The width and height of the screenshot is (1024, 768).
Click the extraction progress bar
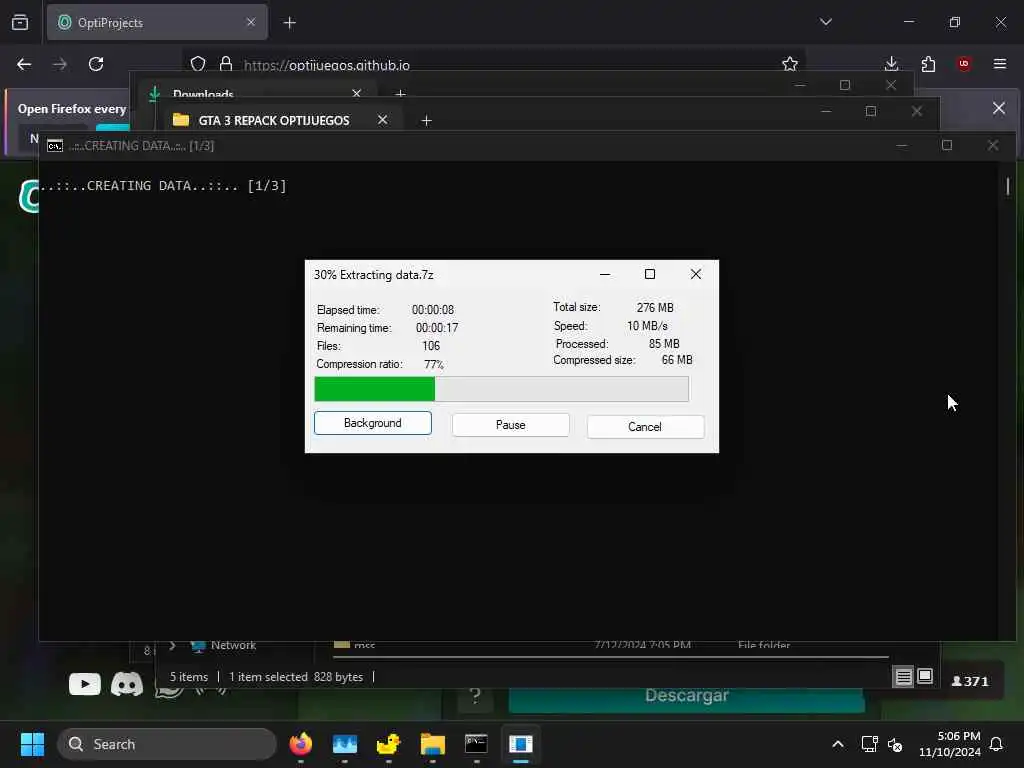click(501, 389)
